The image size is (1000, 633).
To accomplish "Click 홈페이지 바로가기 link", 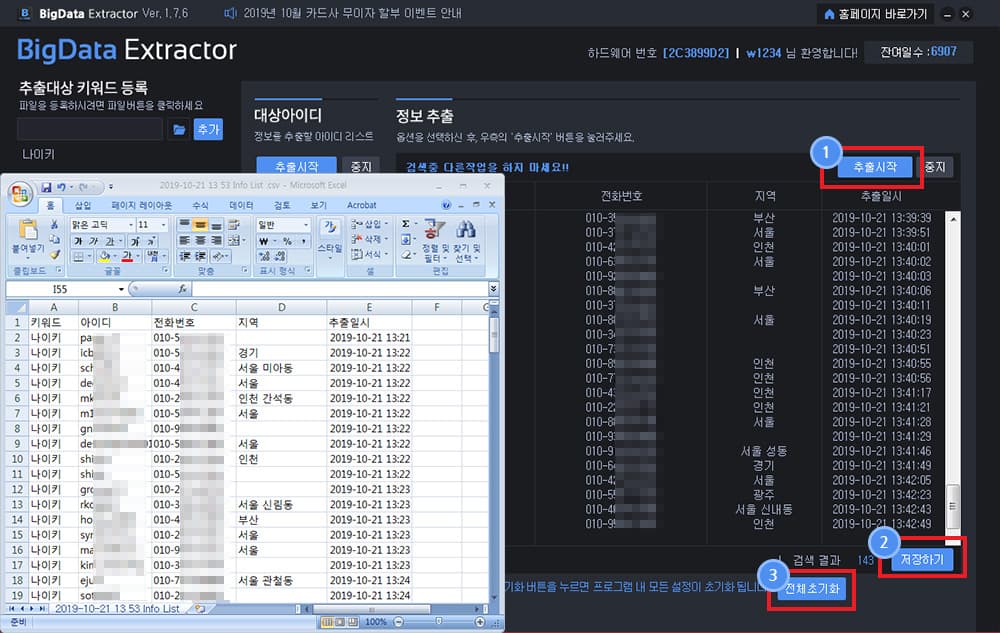I will click(875, 13).
